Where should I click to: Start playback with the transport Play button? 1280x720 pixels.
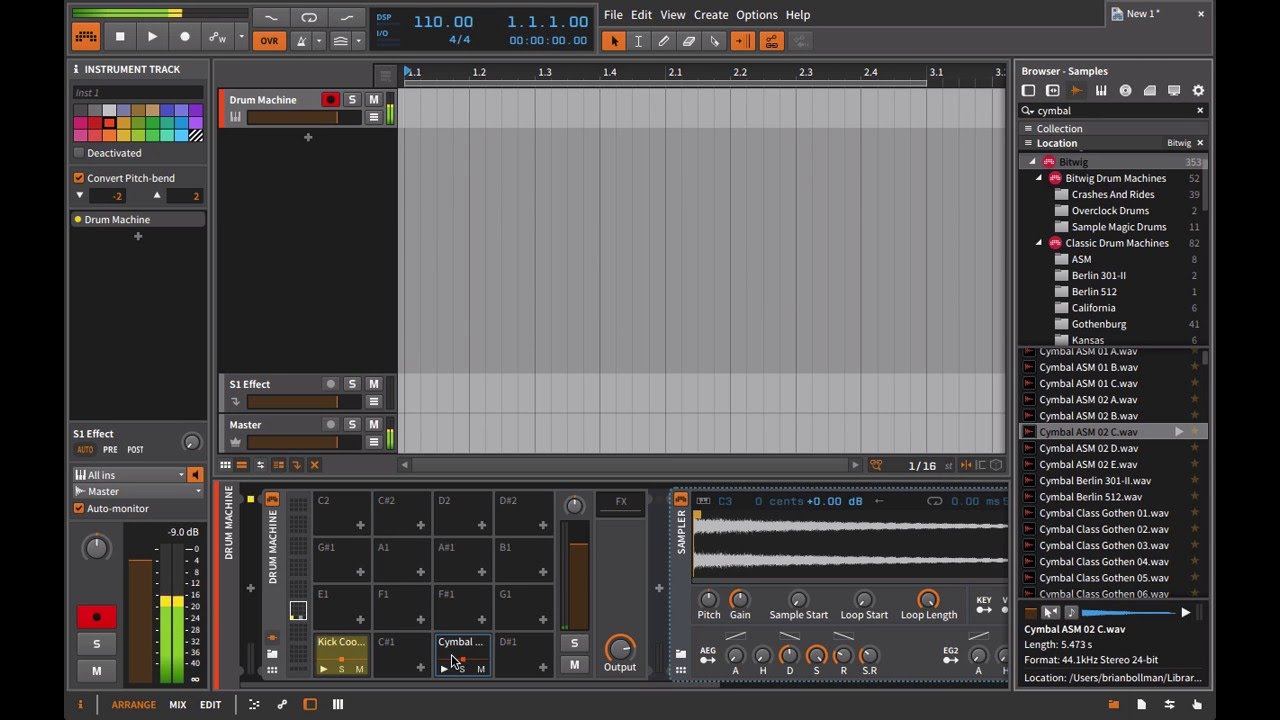pyautogui.click(x=152, y=37)
